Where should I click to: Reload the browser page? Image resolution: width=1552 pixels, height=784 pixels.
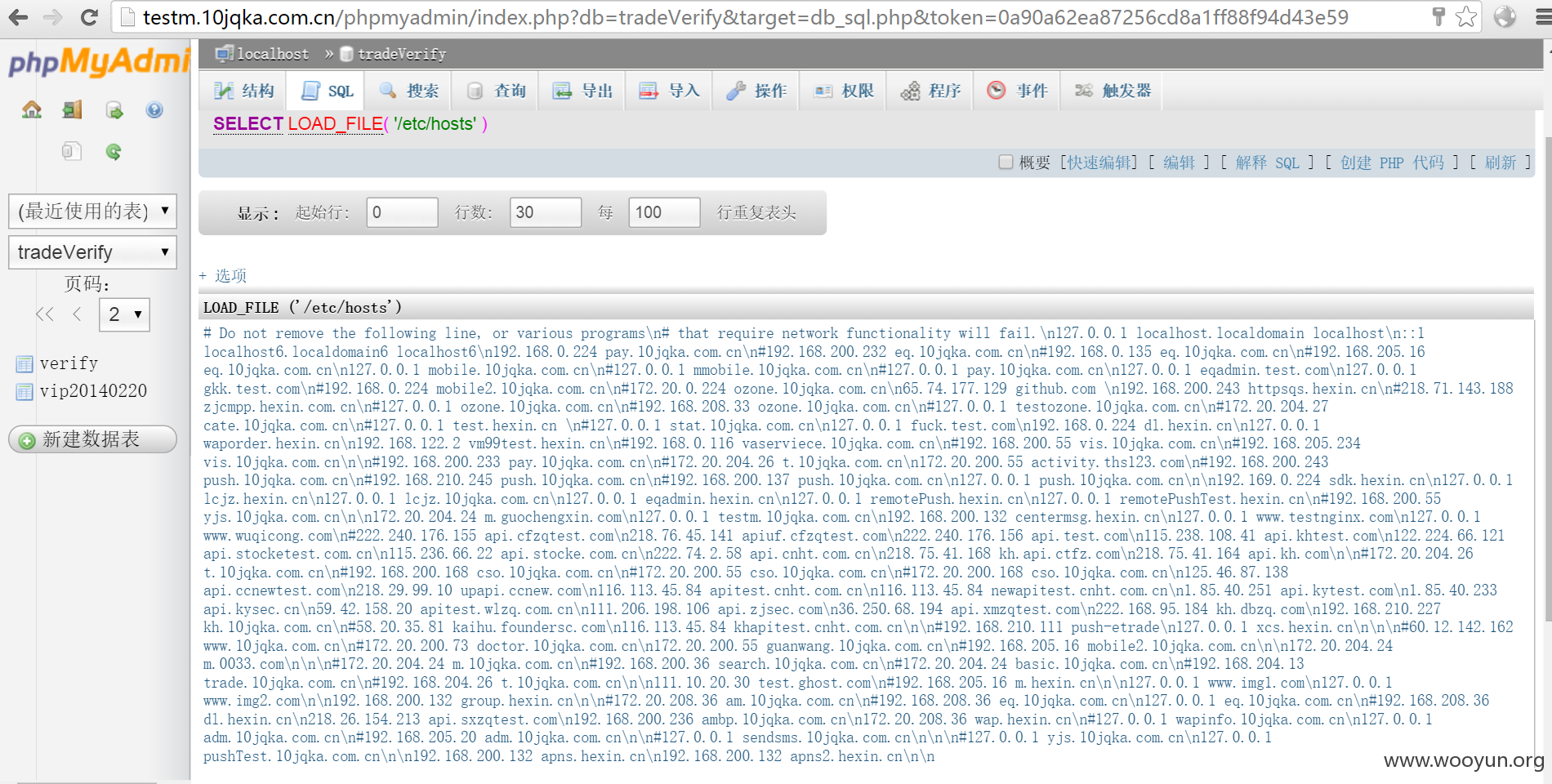tap(89, 17)
